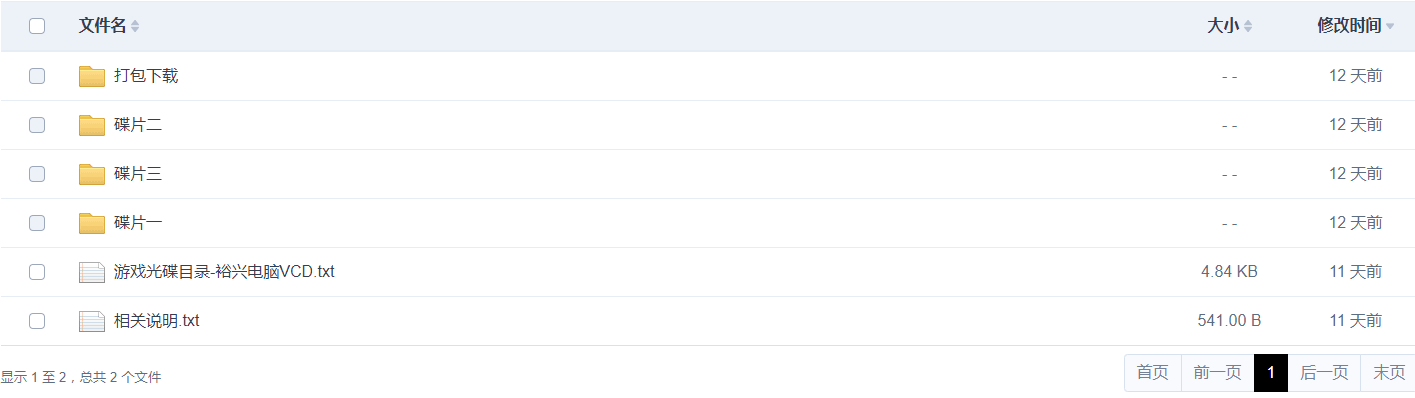The image size is (1415, 398).
Task: Sort by 修改时间 using arrow
Action: coord(1390,27)
